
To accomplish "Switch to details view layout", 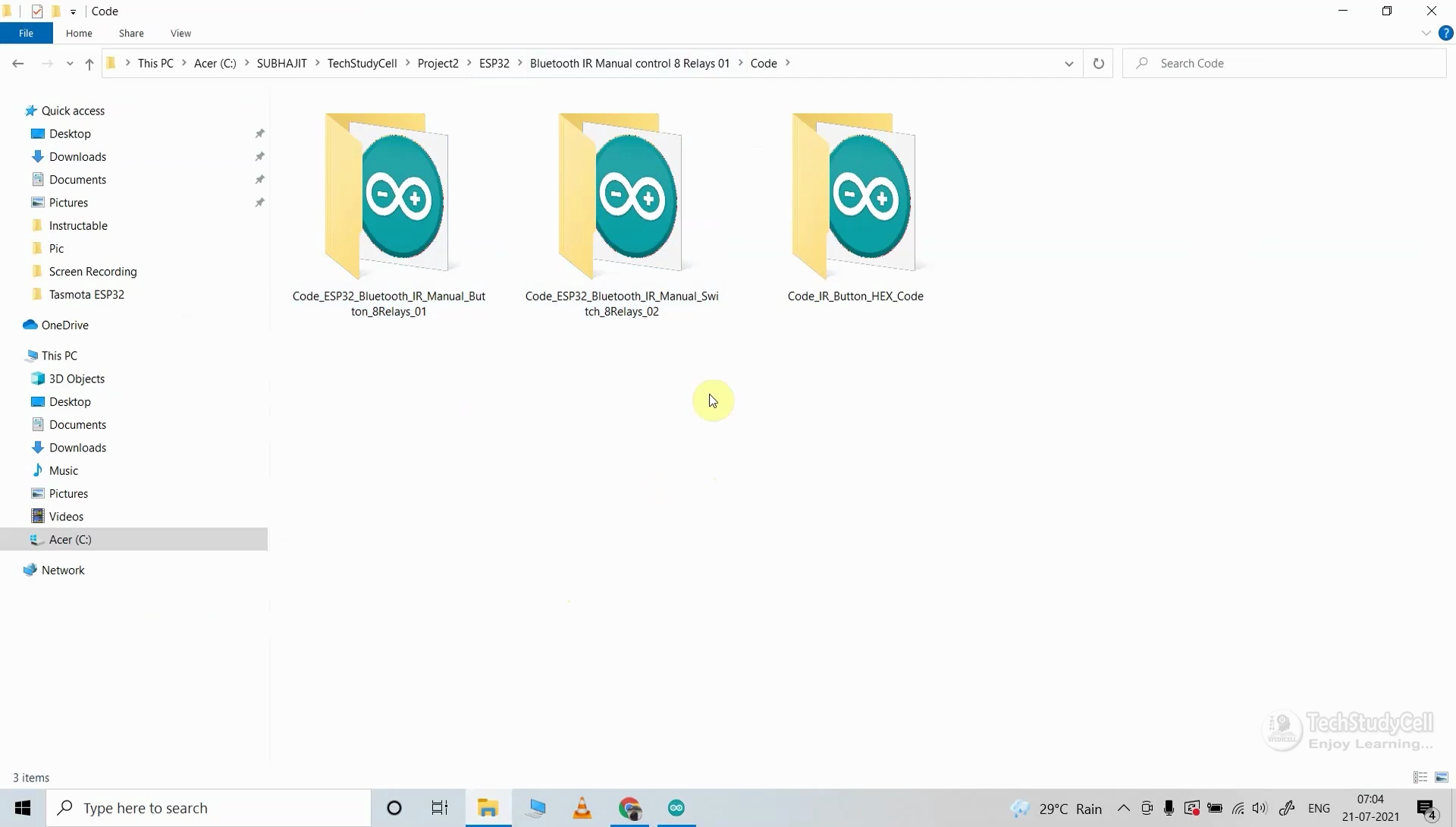I will (x=1420, y=778).
